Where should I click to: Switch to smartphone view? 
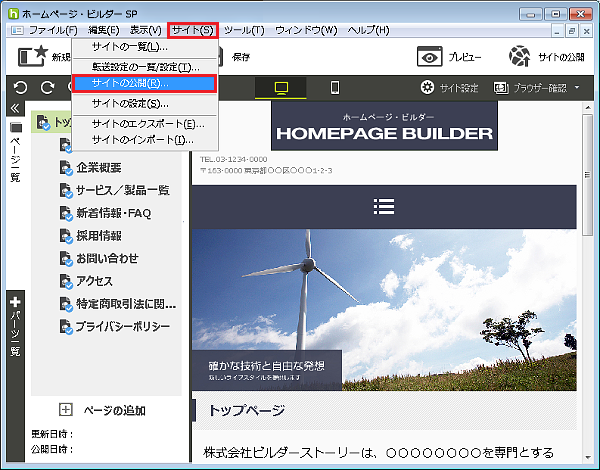335,88
